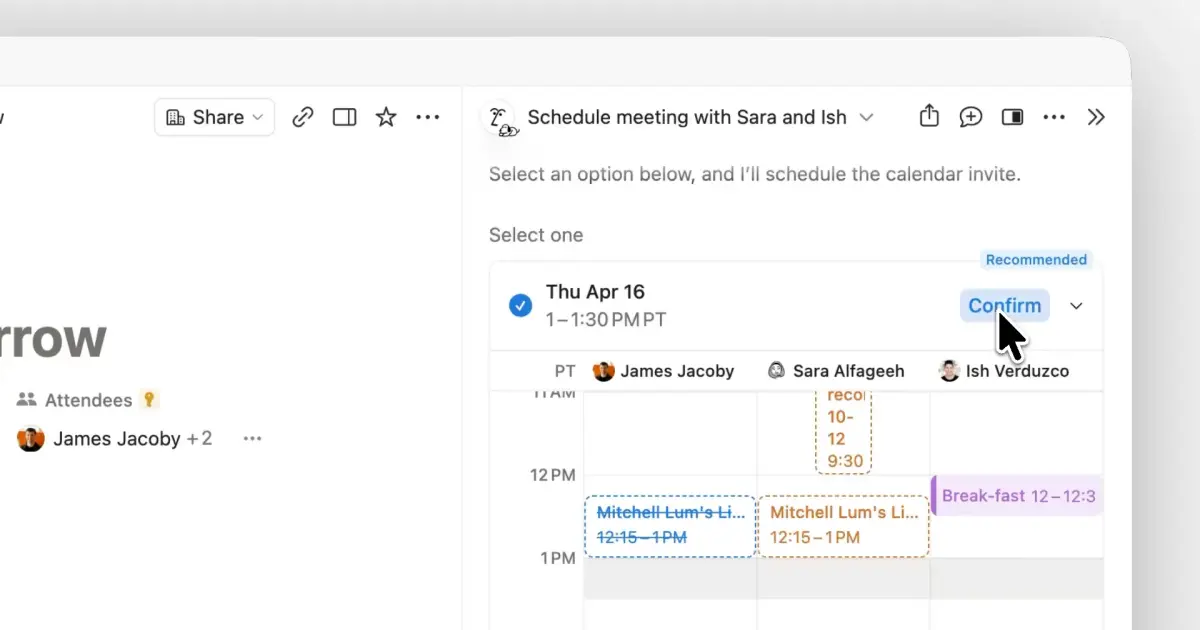This screenshot has height=630, width=1200.
Task: Open the Share dropdown
Action: (x=214, y=117)
